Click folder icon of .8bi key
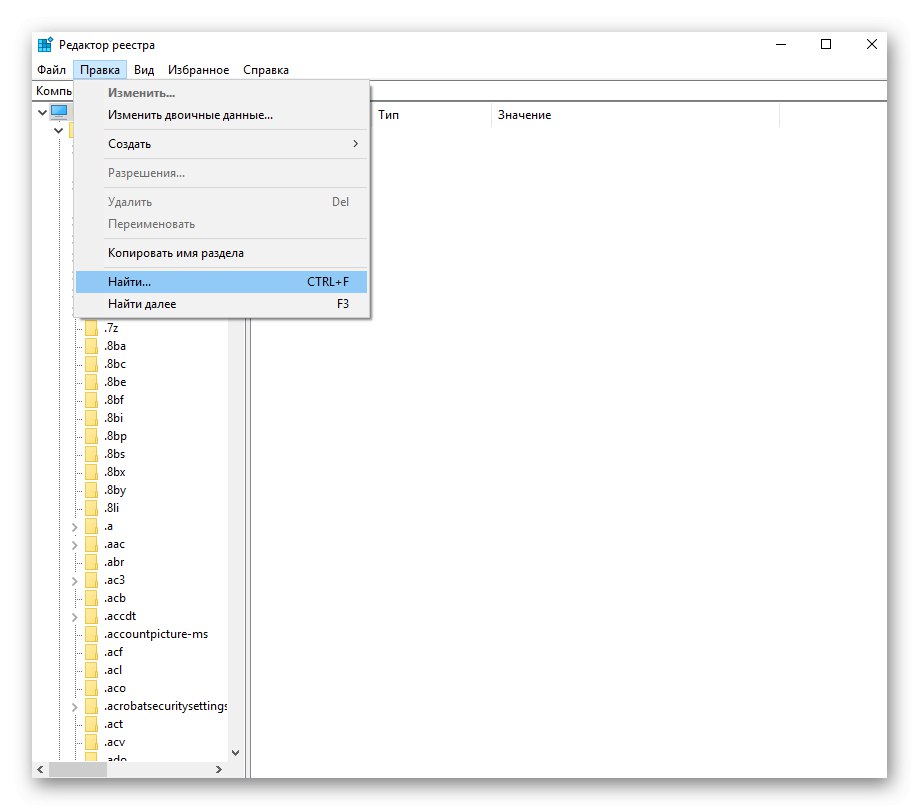The width and height of the screenshot is (919, 810). click(91, 418)
